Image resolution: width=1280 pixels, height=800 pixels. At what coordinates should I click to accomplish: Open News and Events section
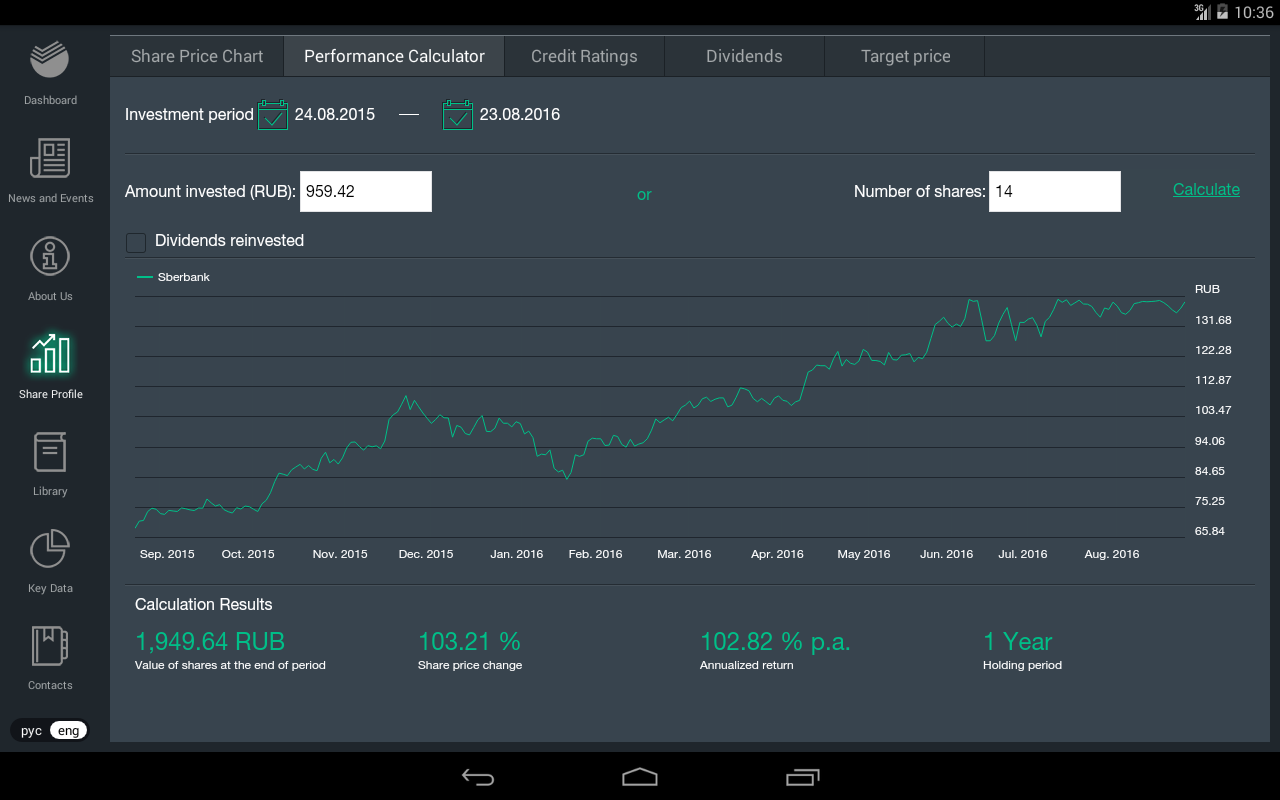pyautogui.click(x=50, y=168)
